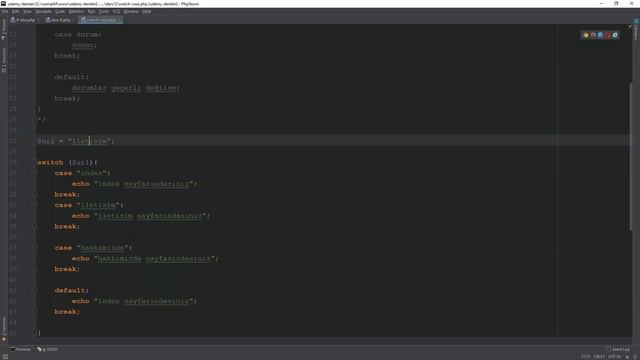
Task: Click the PhpStorm app icon in title bar
Action: (x=3, y=4)
